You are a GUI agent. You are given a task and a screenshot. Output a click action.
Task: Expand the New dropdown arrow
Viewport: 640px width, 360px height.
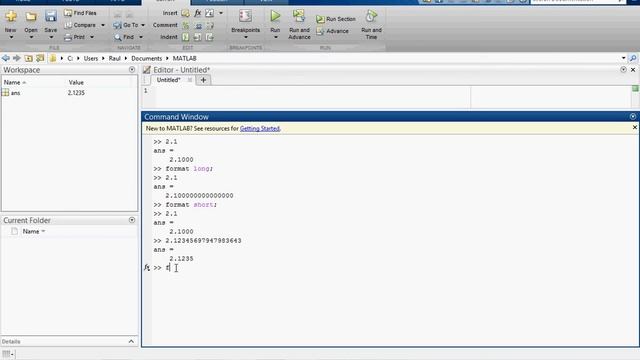click(11, 38)
